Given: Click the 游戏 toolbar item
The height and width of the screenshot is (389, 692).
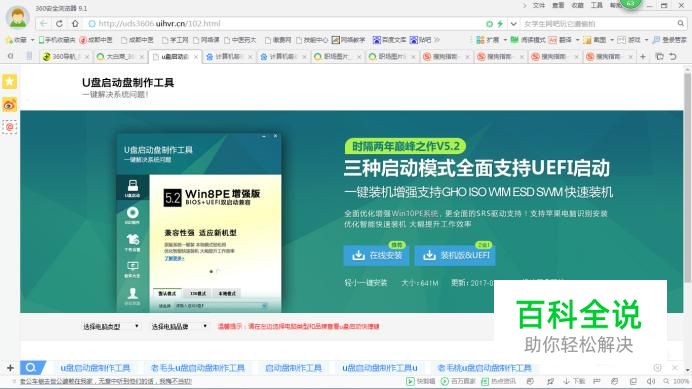Looking at the screenshot, I should [x=630, y=40].
